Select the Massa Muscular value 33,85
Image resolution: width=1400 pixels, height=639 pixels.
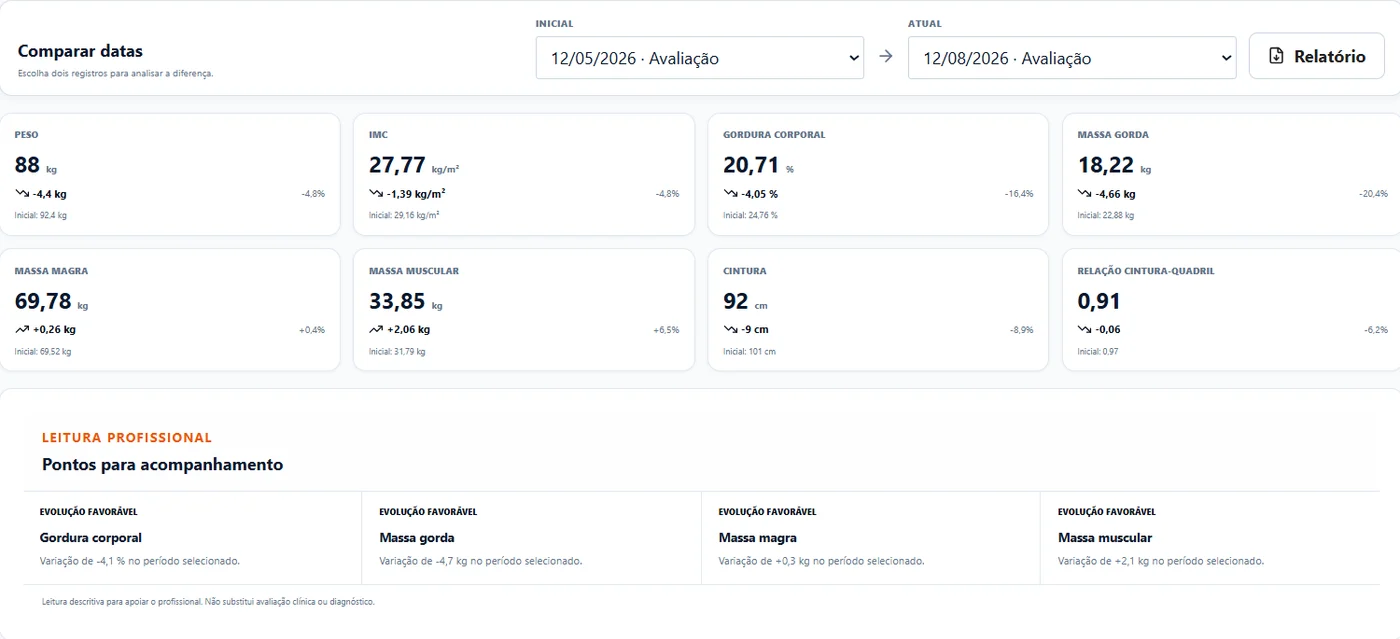[x=397, y=301]
